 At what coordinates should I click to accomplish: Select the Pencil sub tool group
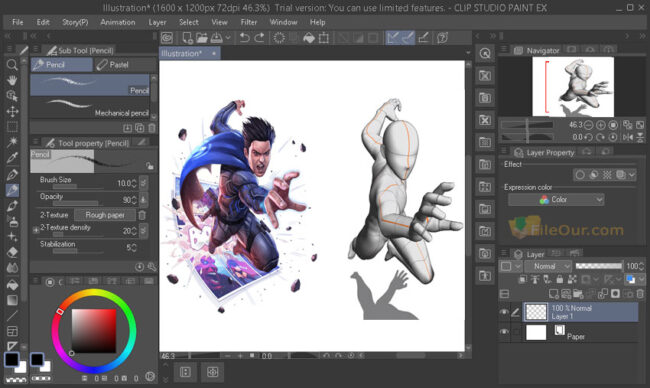click(x=62, y=65)
